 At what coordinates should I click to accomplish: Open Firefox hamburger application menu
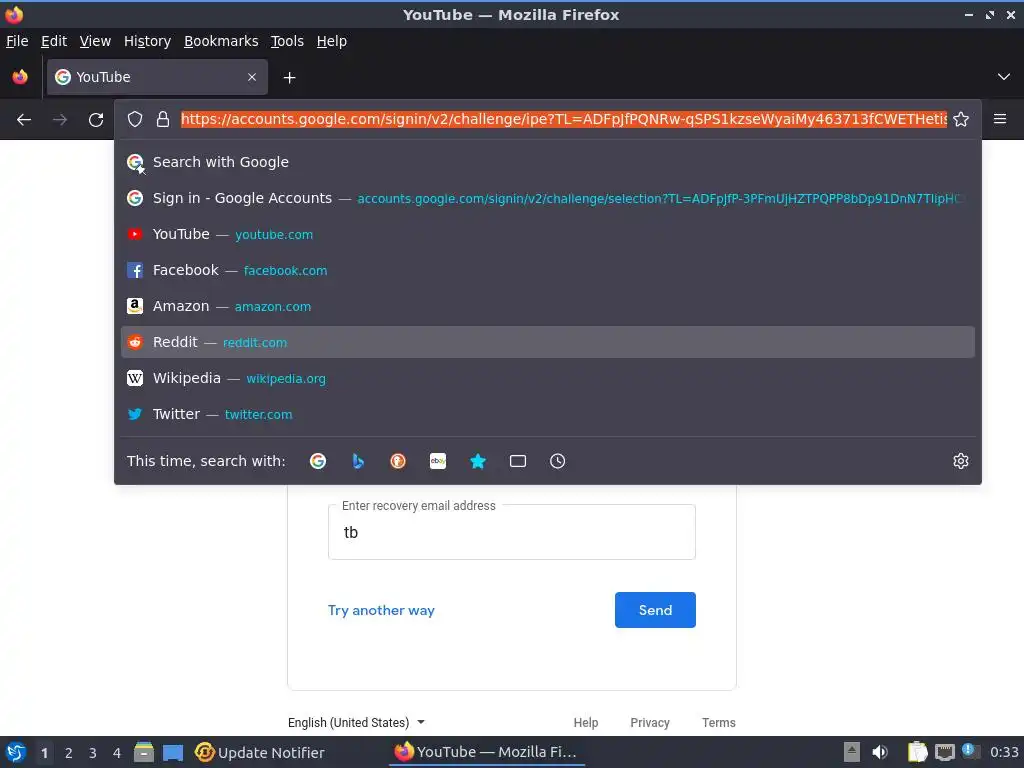[x=1000, y=119]
